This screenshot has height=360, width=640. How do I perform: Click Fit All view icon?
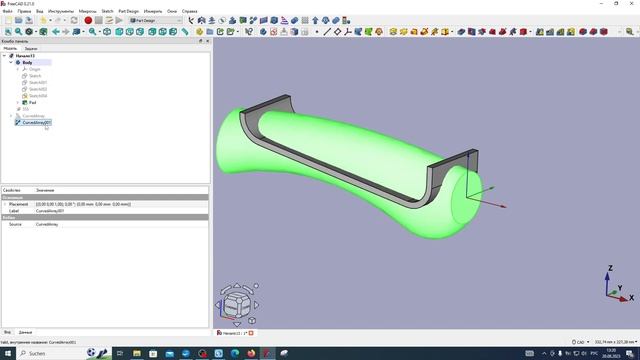(8, 32)
